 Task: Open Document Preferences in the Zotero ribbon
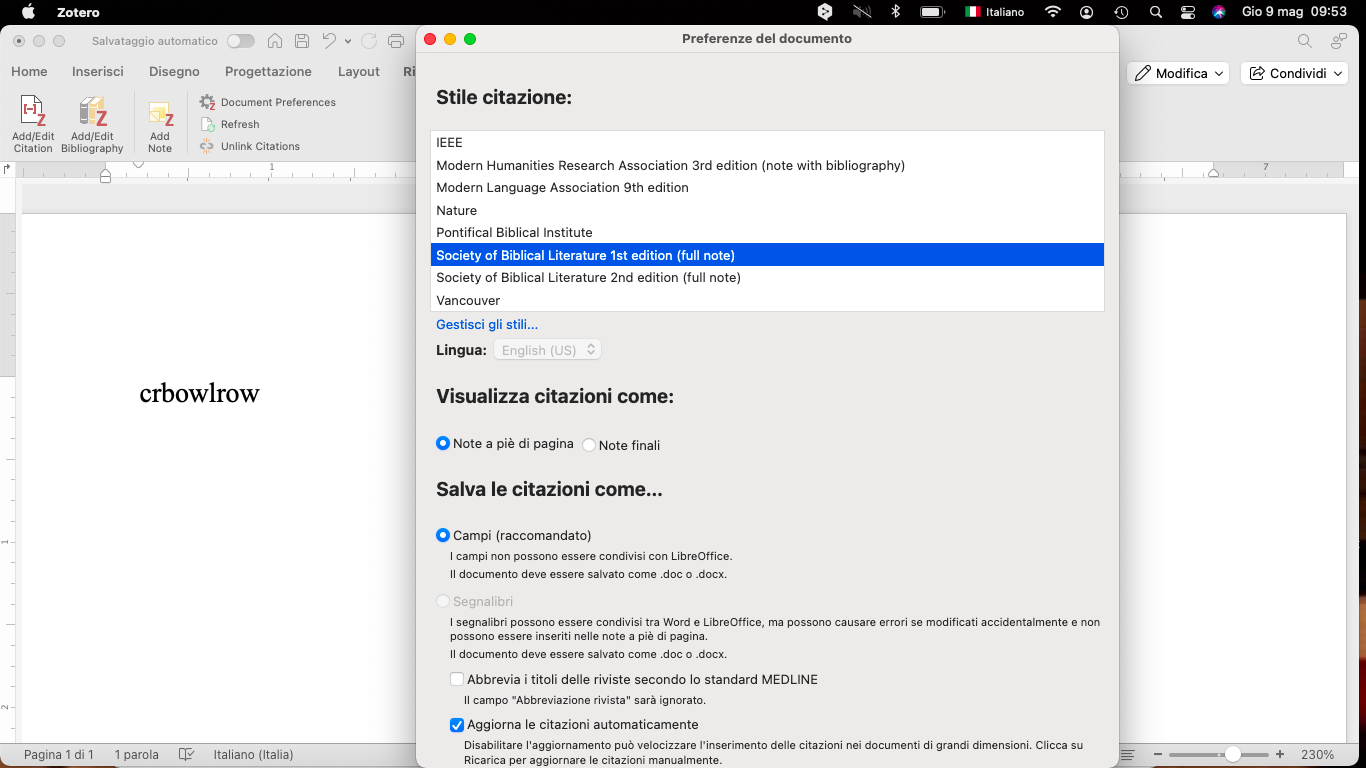267,102
